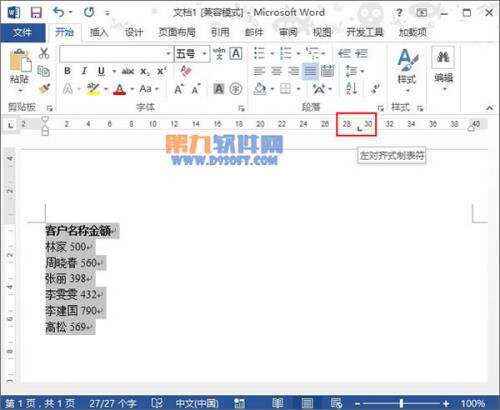This screenshot has width=500, height=410.
Task: Open the font name dropdown arrow
Action: point(168,54)
